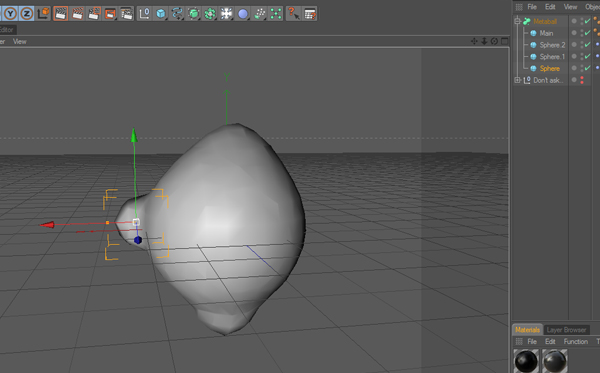Switch to the Layer Browser tab
The width and height of the screenshot is (600, 373).
(x=566, y=330)
